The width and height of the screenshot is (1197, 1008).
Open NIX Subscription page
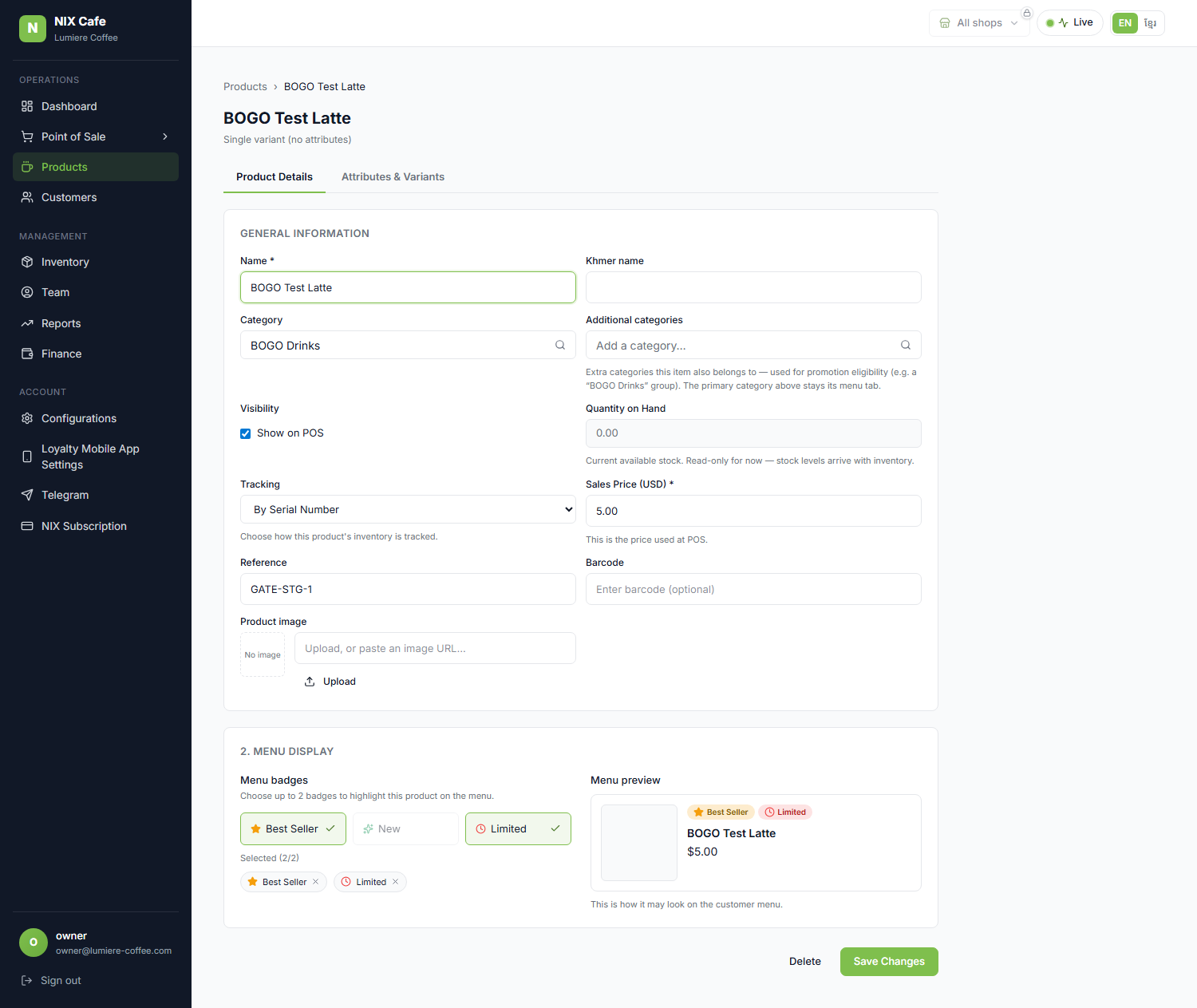[96, 526]
